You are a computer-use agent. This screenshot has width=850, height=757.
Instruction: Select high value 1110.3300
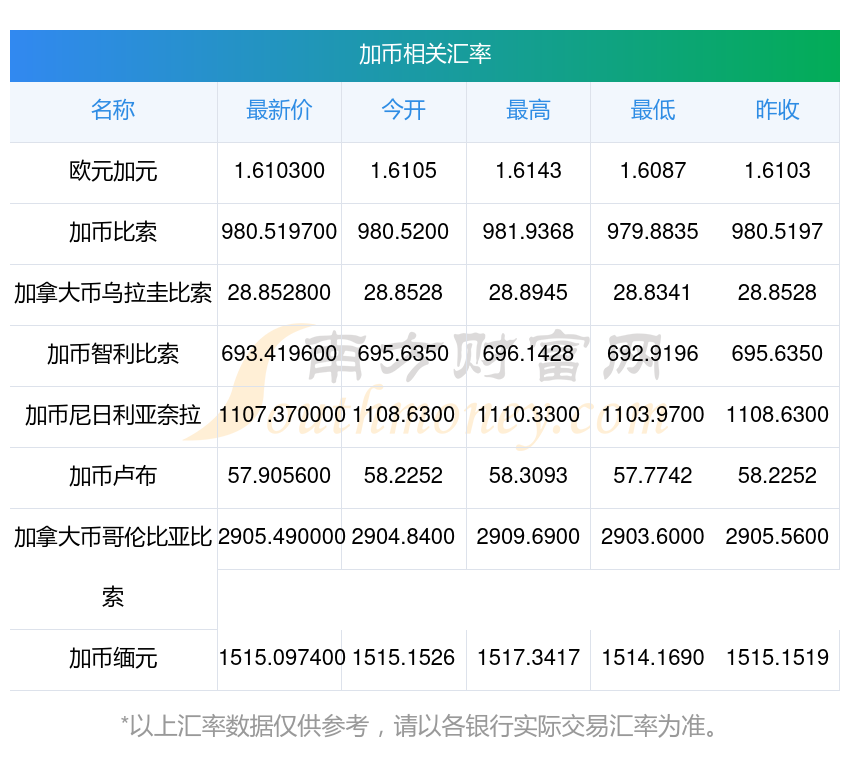point(528,415)
